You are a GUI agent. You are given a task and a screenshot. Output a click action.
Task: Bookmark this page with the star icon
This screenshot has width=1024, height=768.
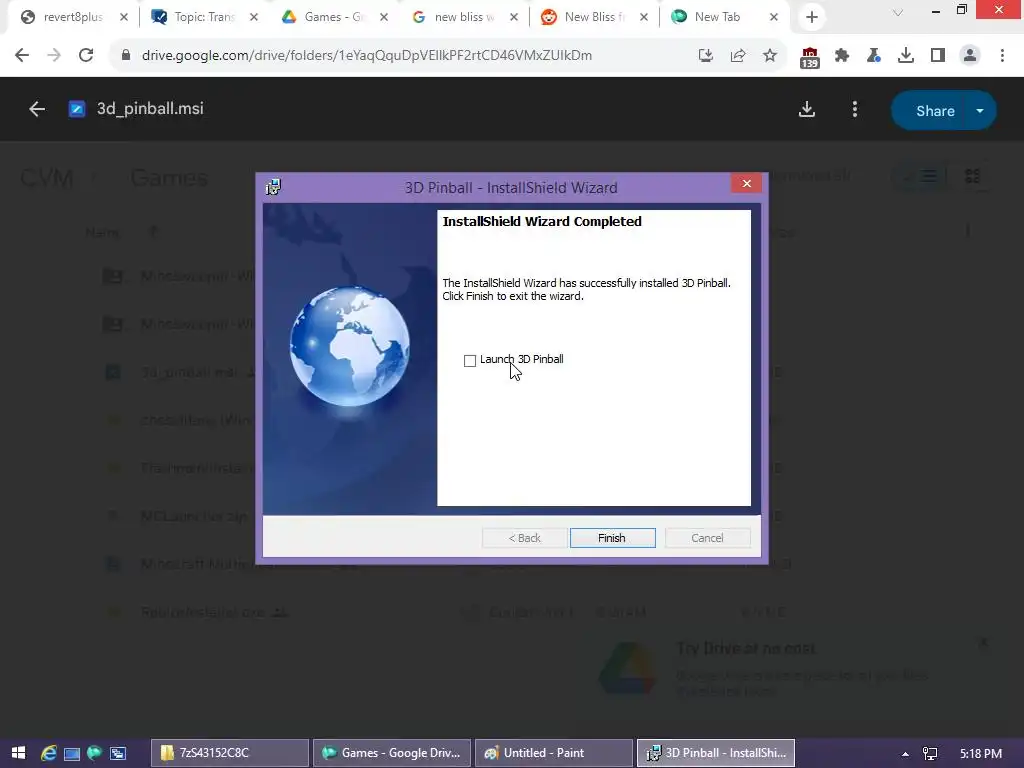770,56
